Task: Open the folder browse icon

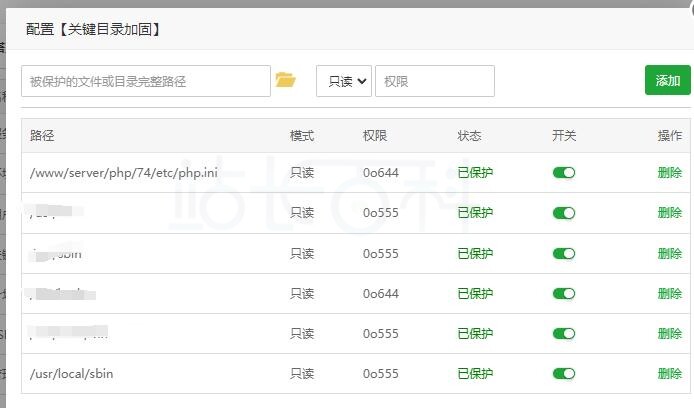Action: [286, 80]
